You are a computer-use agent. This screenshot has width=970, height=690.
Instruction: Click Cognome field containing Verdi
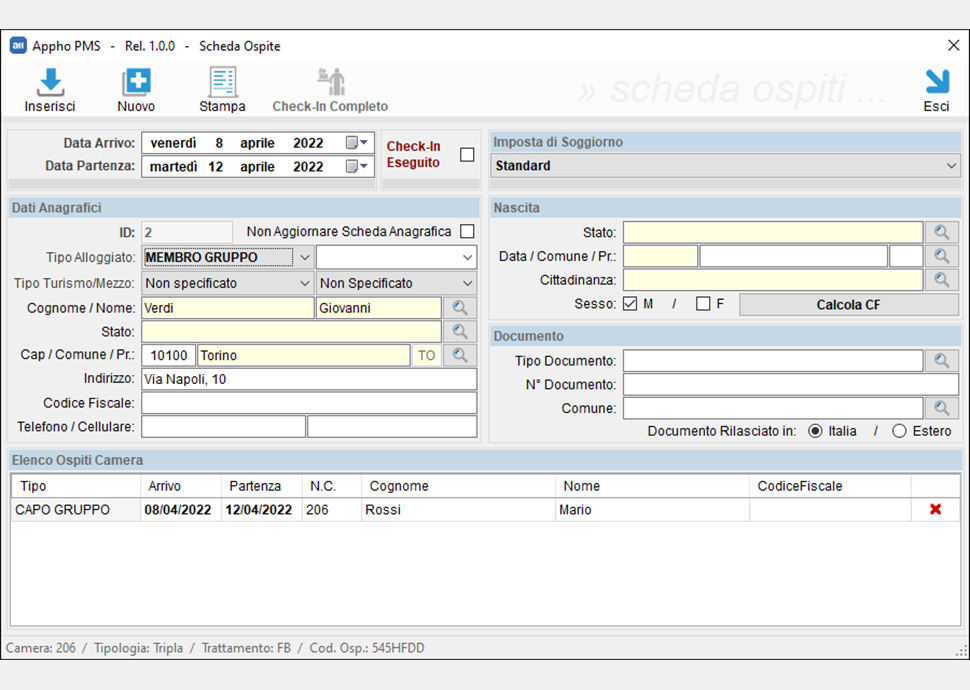pos(227,308)
